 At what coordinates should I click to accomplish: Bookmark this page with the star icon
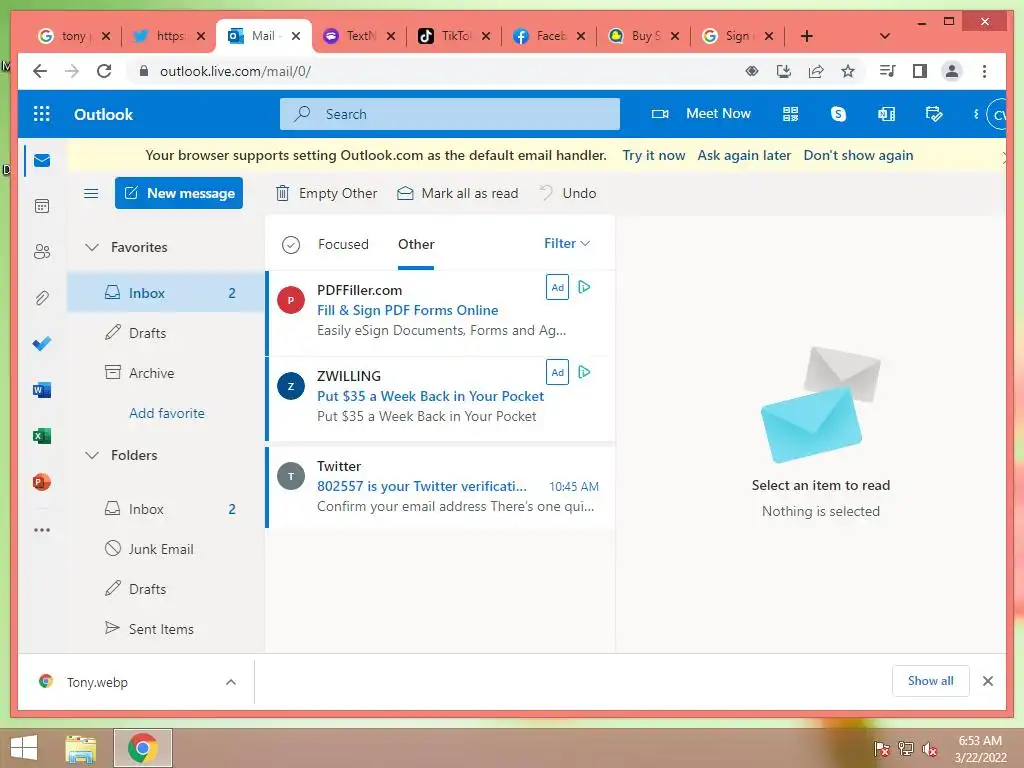click(x=848, y=71)
